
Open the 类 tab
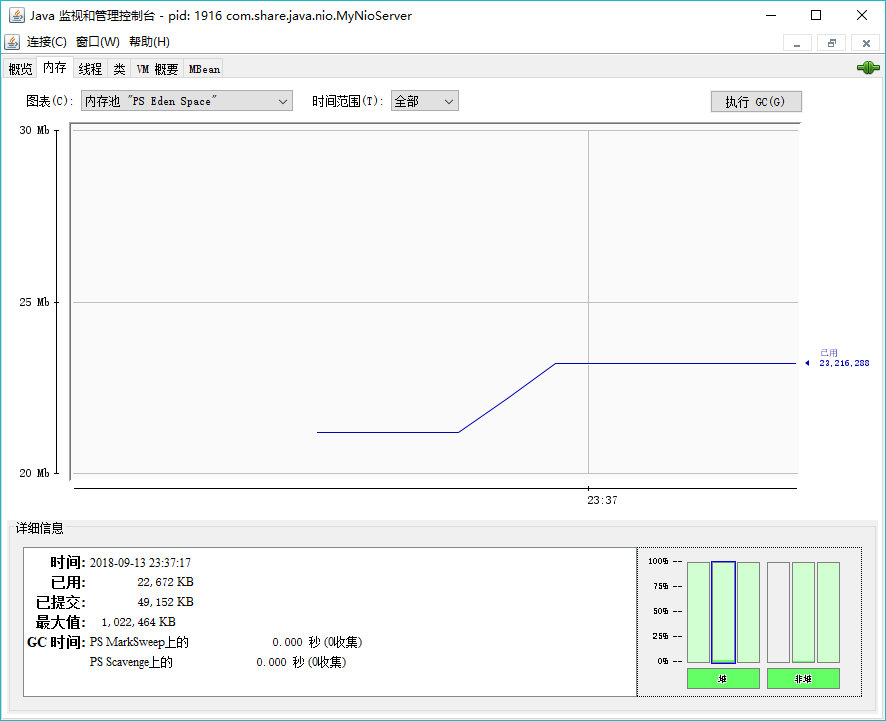click(x=119, y=69)
